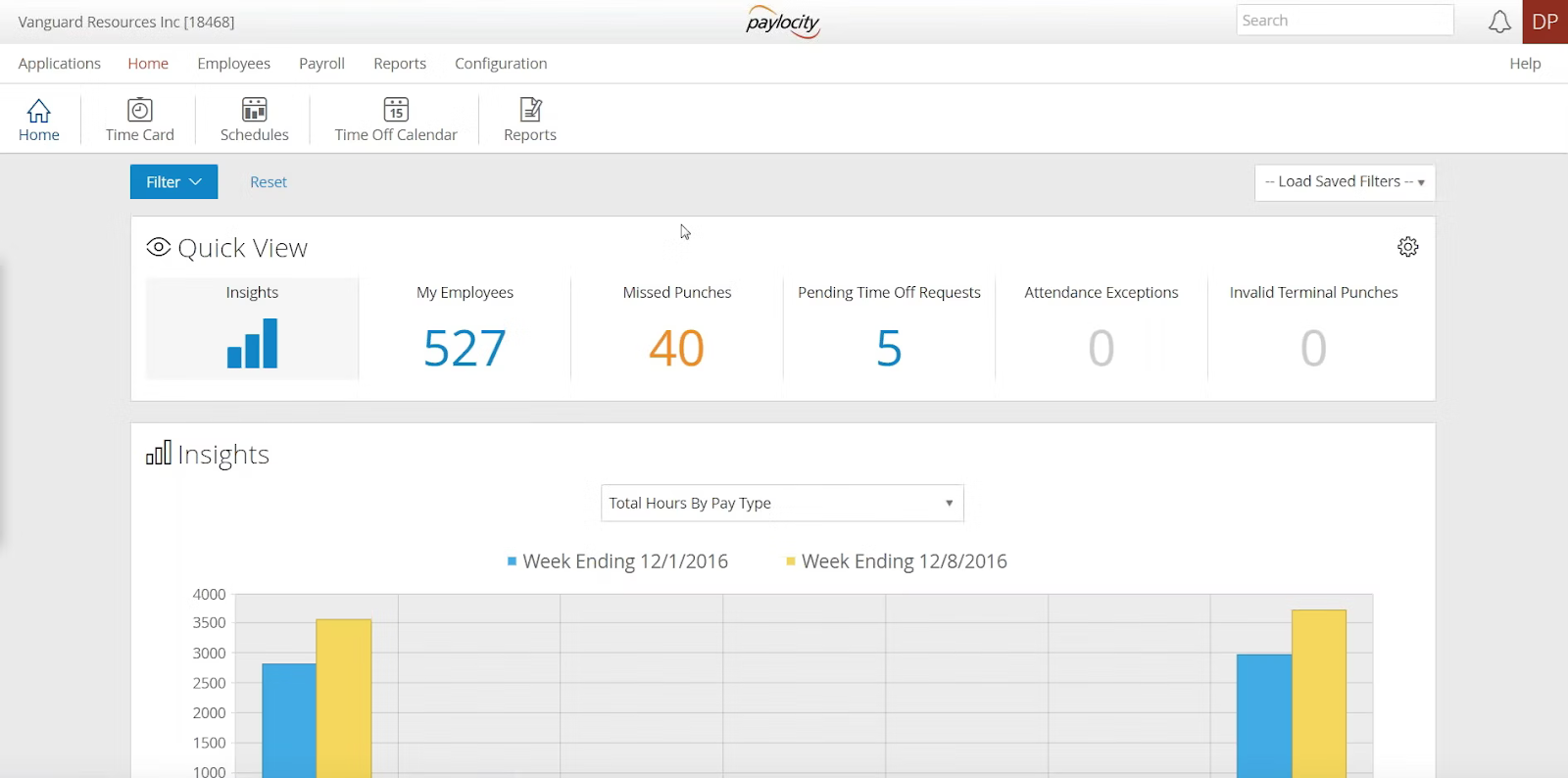The height and width of the screenshot is (778, 1568).
Task: Open the Reports notepad icon
Action: 530,109
